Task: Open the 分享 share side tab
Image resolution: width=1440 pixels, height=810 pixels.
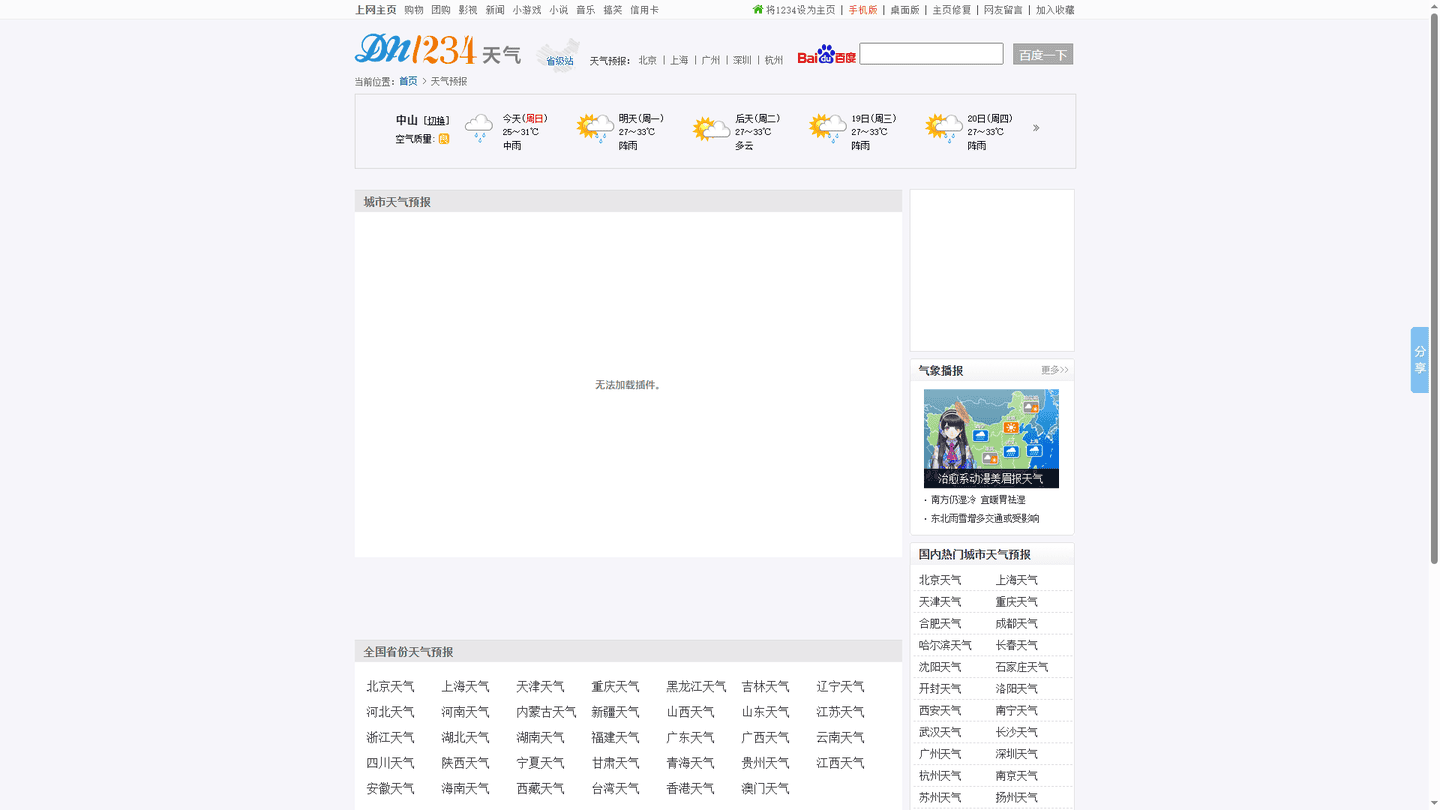Action: (1420, 360)
